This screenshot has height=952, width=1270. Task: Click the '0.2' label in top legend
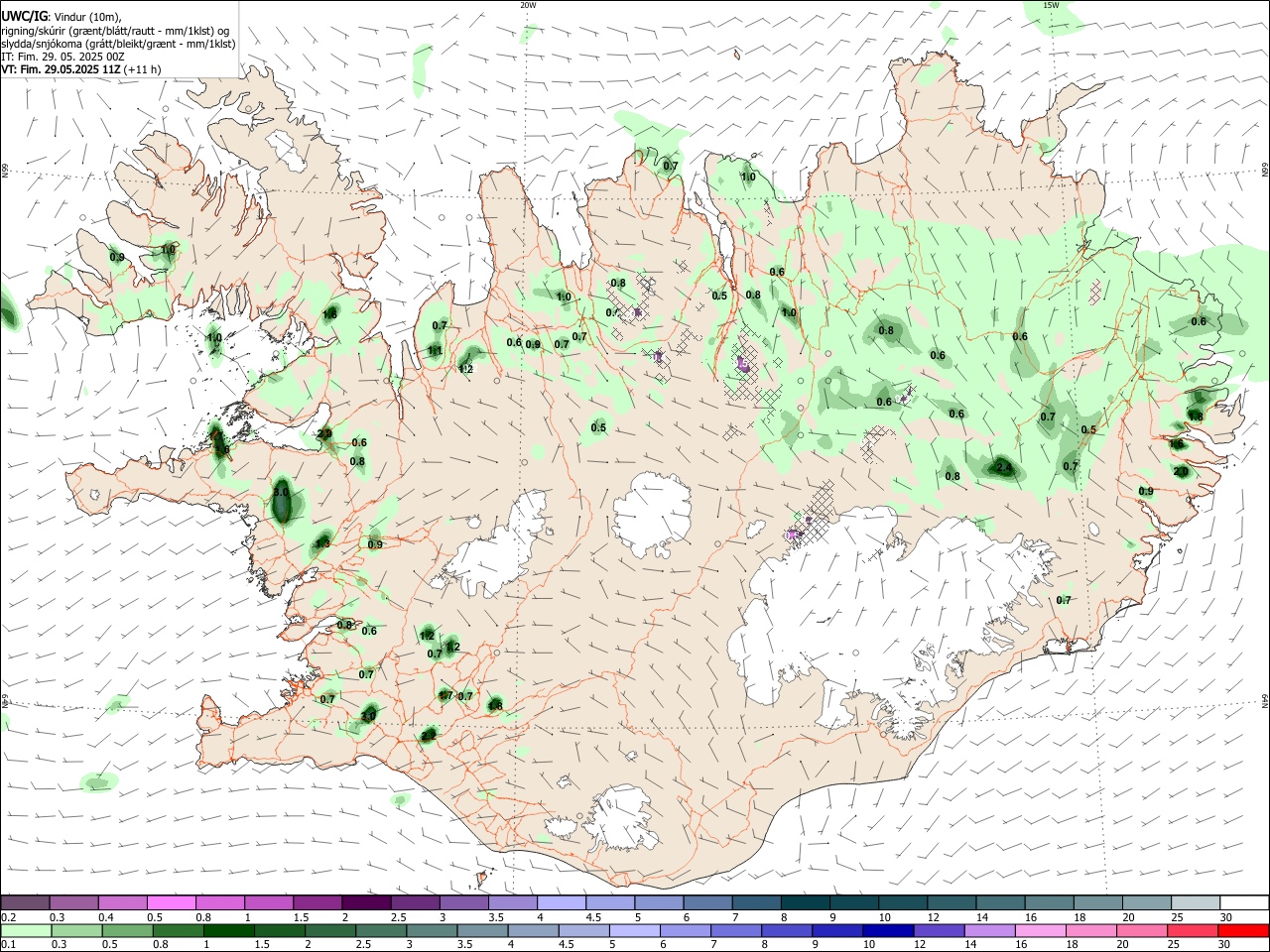tap(9, 917)
